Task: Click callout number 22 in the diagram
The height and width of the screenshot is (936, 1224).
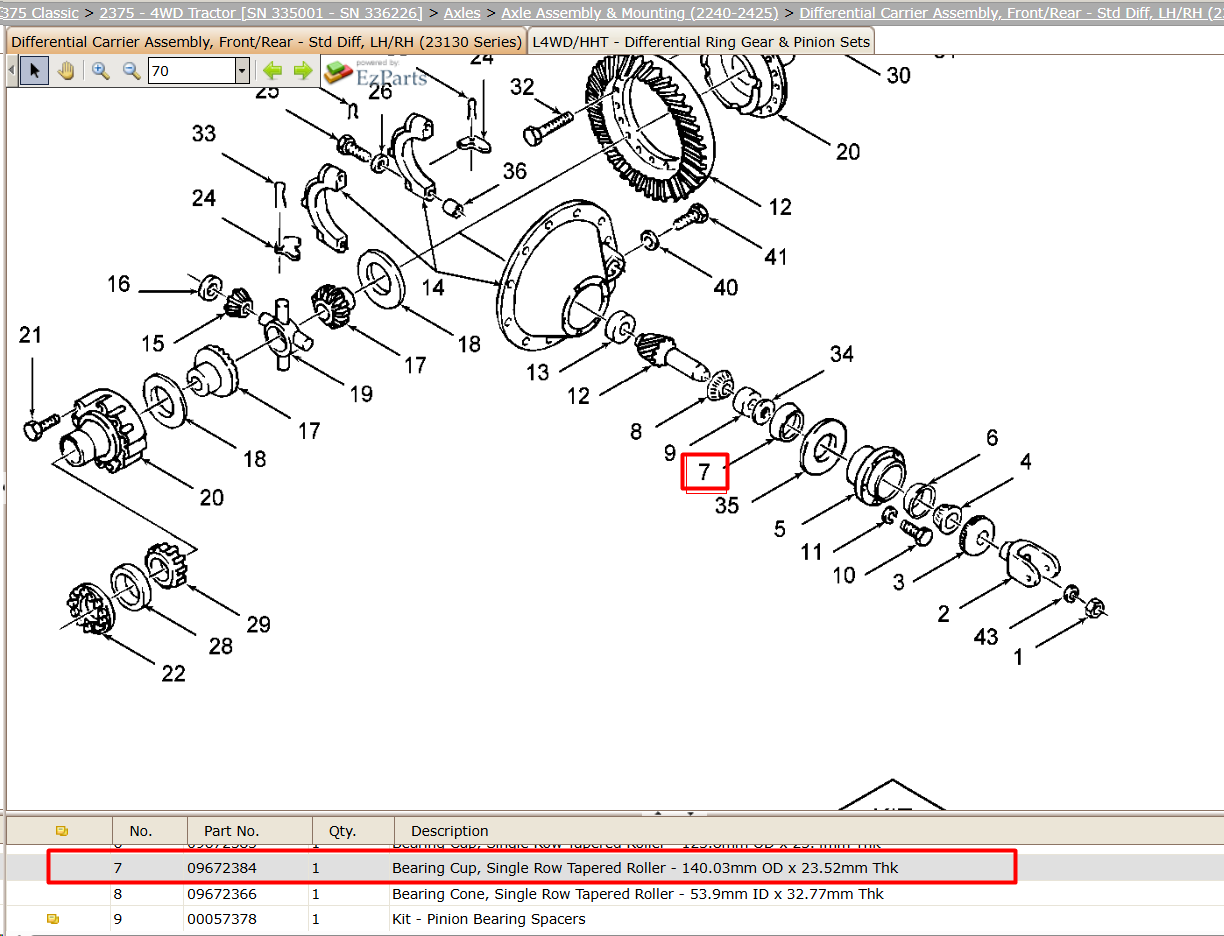Action: (174, 674)
